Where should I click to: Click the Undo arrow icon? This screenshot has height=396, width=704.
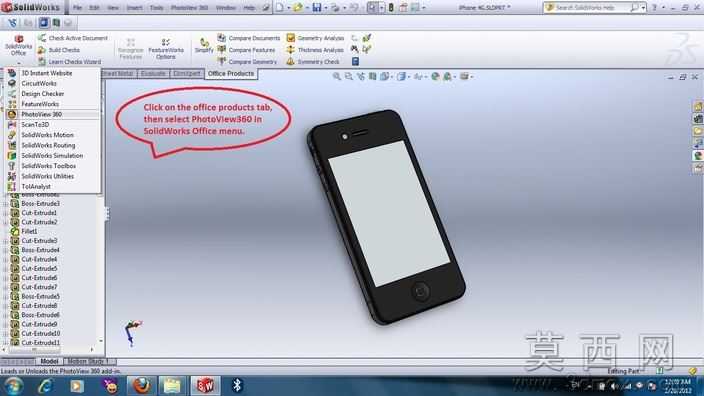point(355,8)
